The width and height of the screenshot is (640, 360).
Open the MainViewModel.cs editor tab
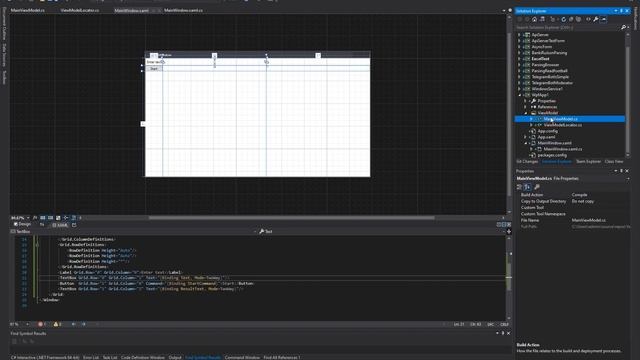point(27,10)
